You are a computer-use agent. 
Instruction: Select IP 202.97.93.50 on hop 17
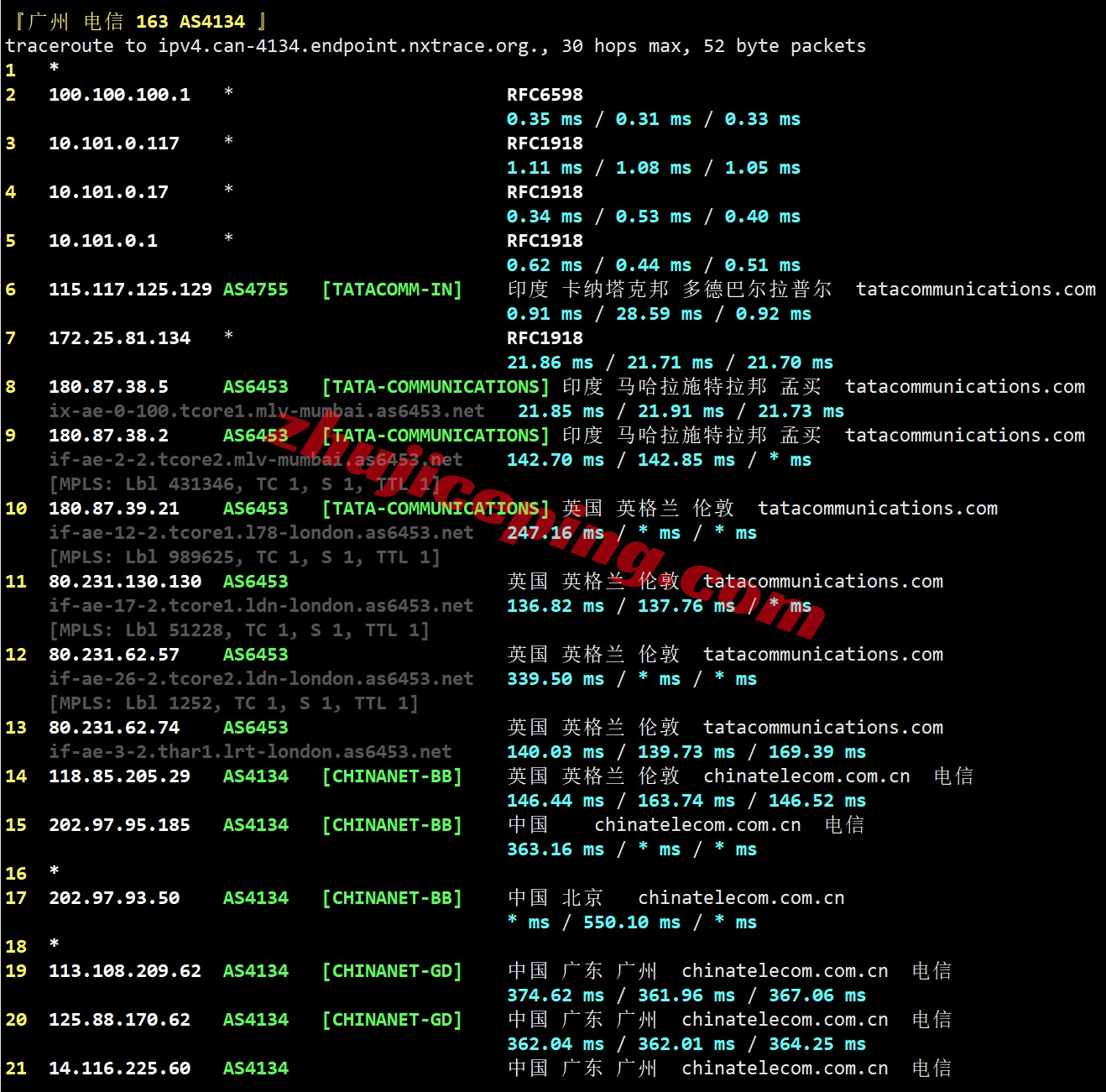click(114, 898)
